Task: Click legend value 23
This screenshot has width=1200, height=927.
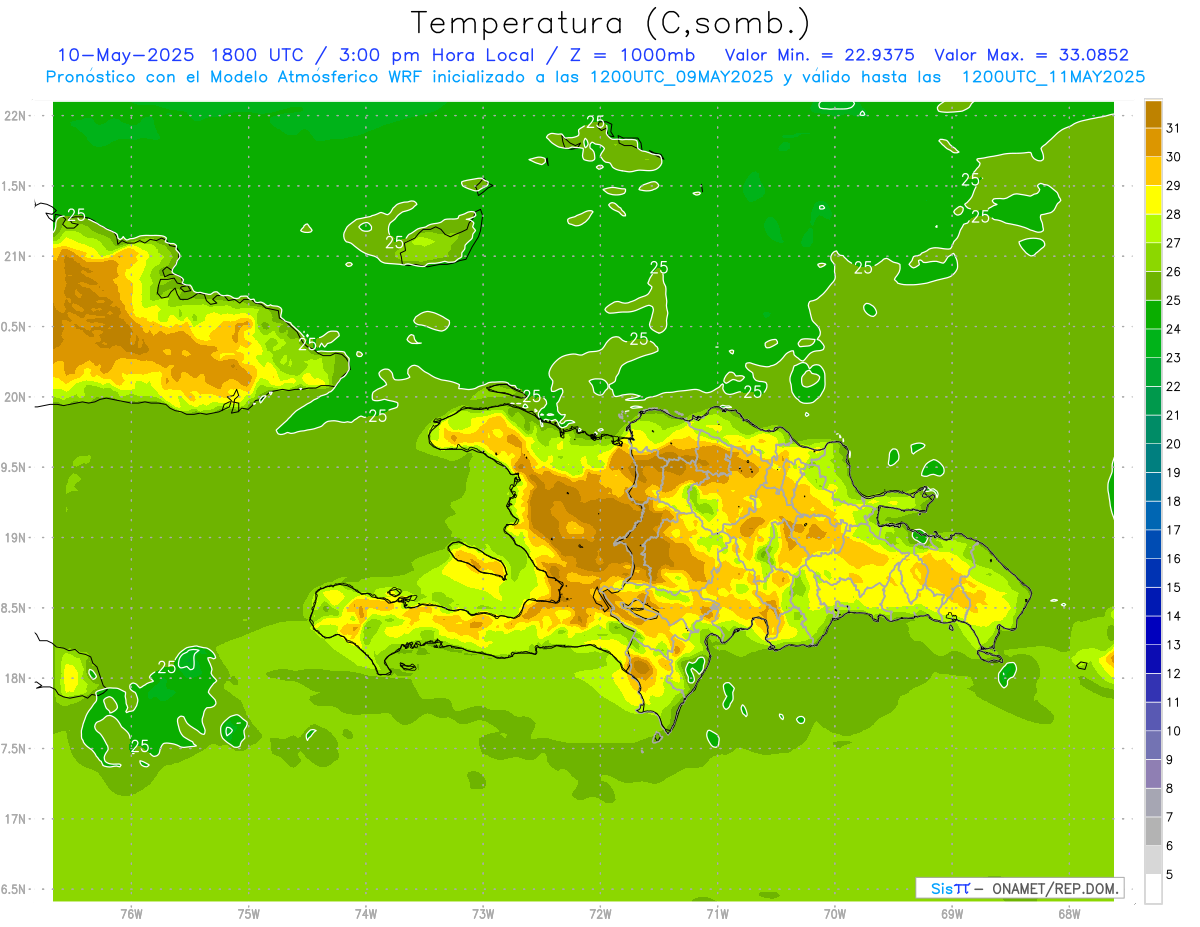Action: 1173,358
